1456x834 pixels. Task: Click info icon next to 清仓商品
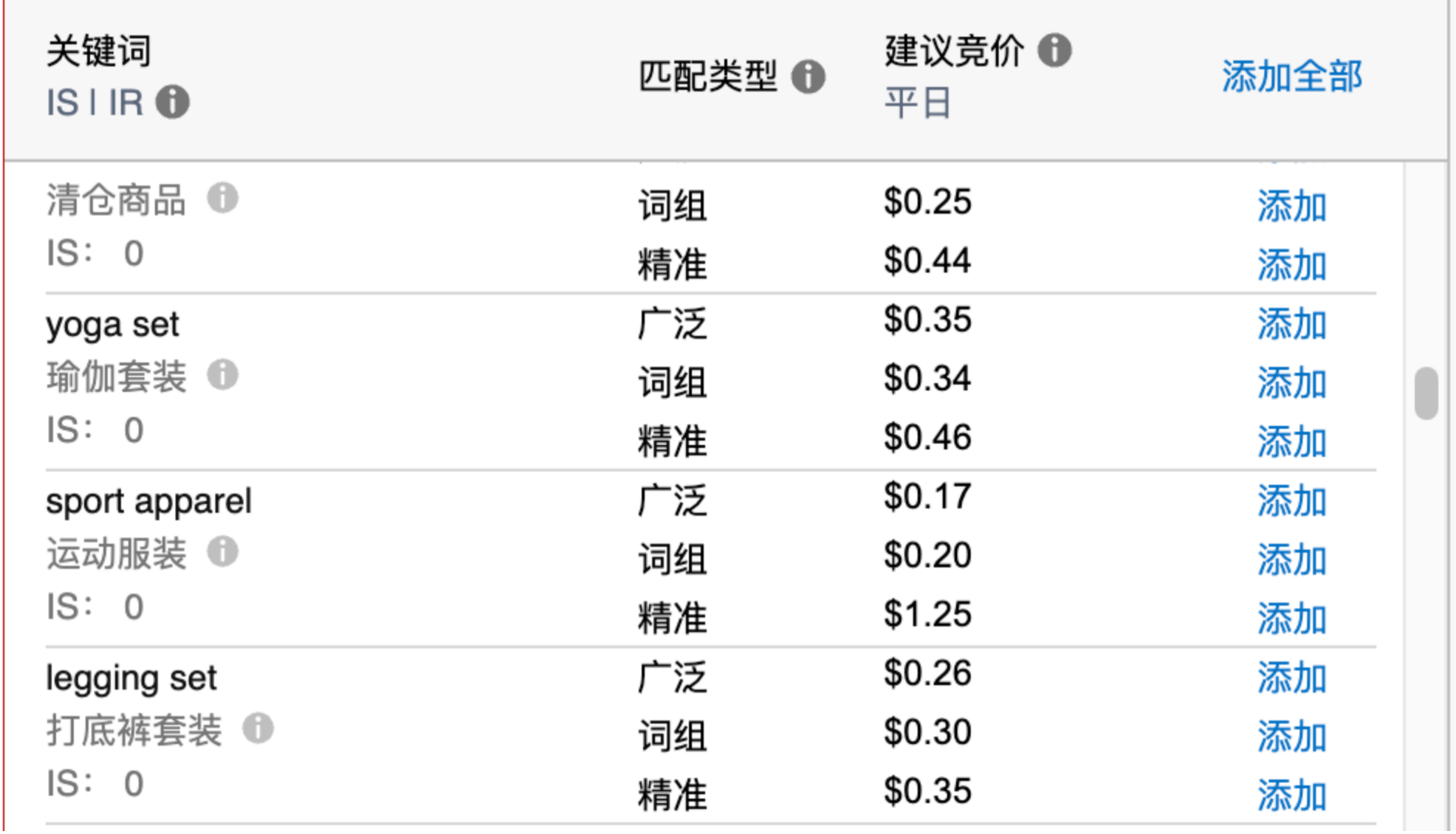point(222,198)
